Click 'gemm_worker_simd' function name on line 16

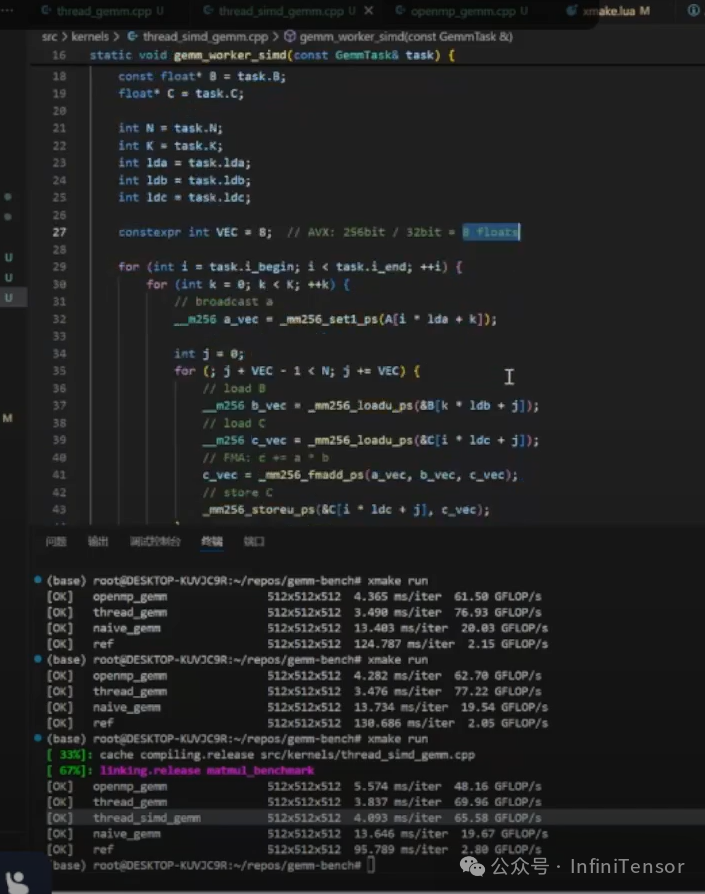coord(230,55)
